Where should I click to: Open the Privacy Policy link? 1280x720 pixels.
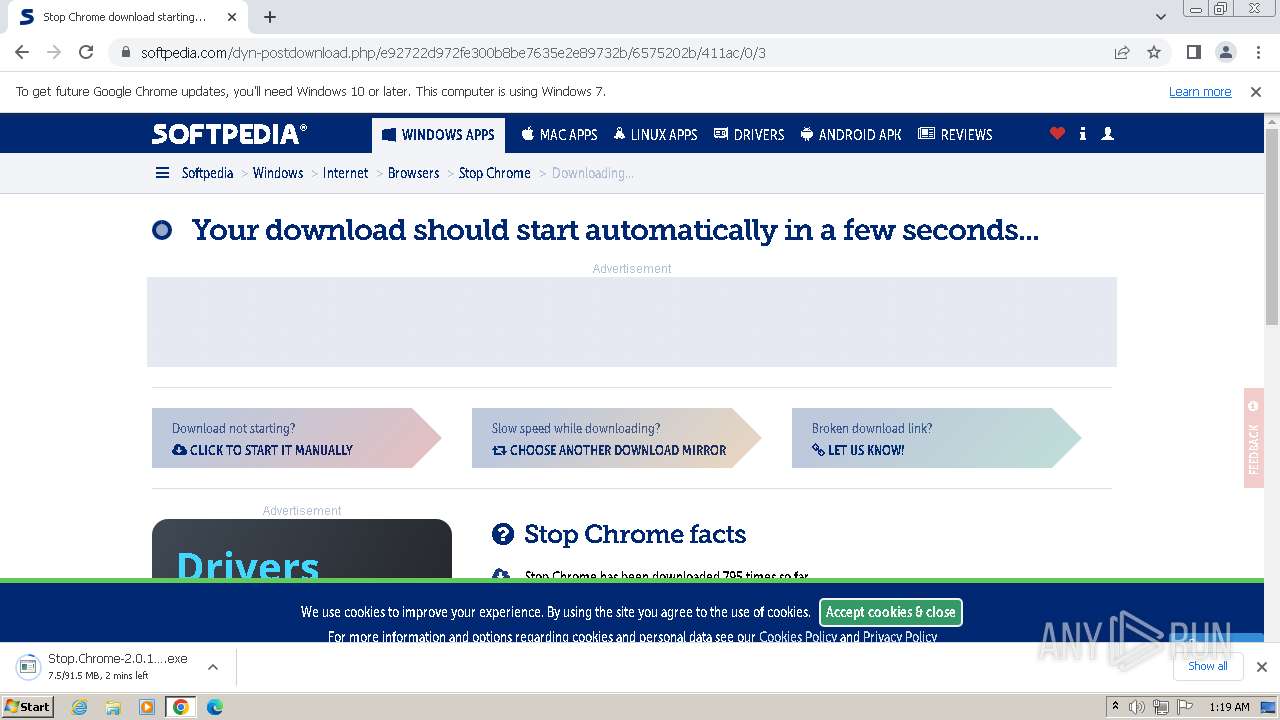click(x=900, y=636)
